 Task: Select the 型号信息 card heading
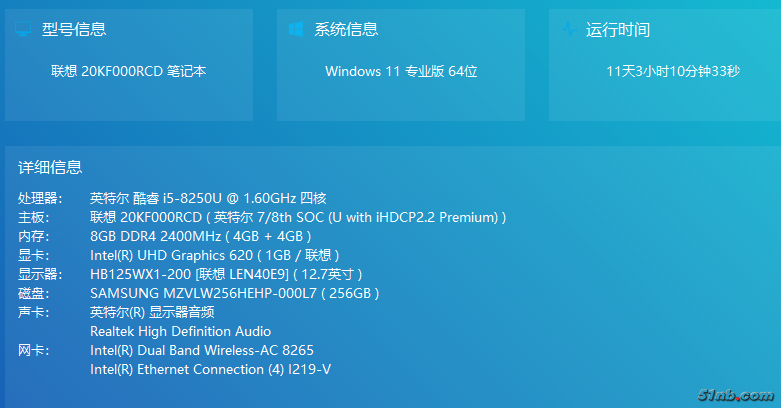74,30
